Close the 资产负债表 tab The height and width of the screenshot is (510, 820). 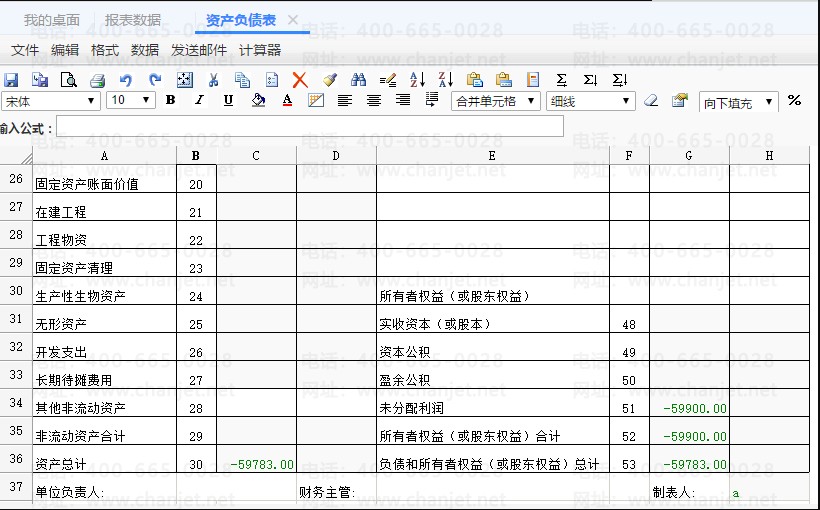293,20
